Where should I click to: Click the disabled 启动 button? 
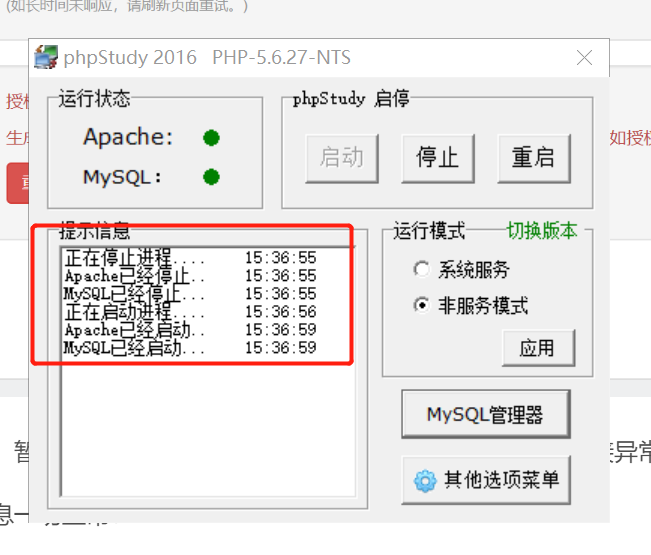click(342, 158)
